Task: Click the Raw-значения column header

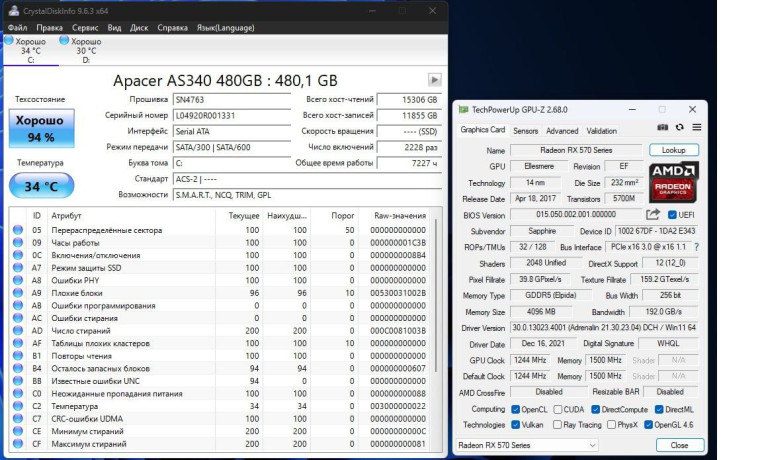Action: pos(400,216)
